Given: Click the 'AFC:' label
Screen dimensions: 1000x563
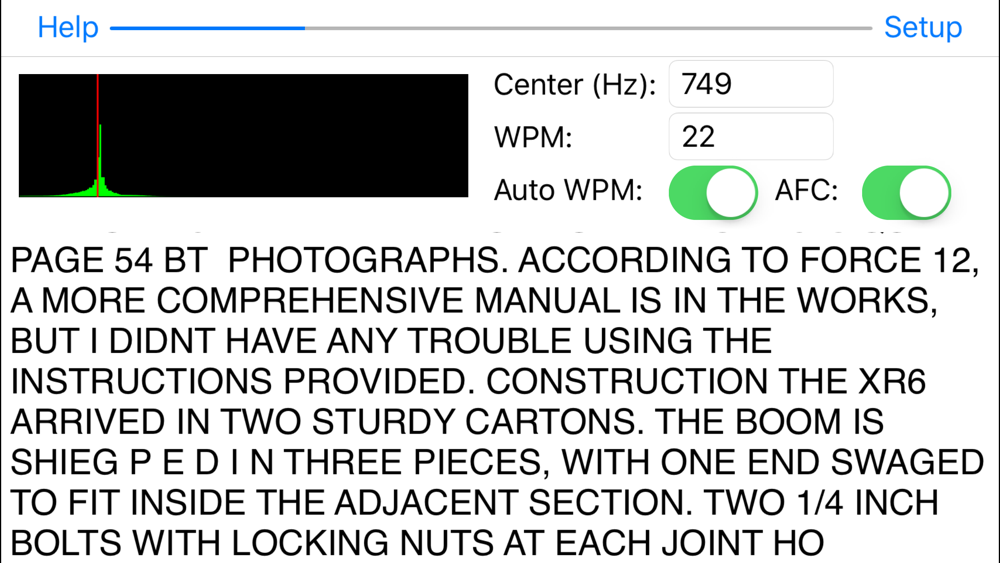Looking at the screenshot, I should click(x=806, y=190).
